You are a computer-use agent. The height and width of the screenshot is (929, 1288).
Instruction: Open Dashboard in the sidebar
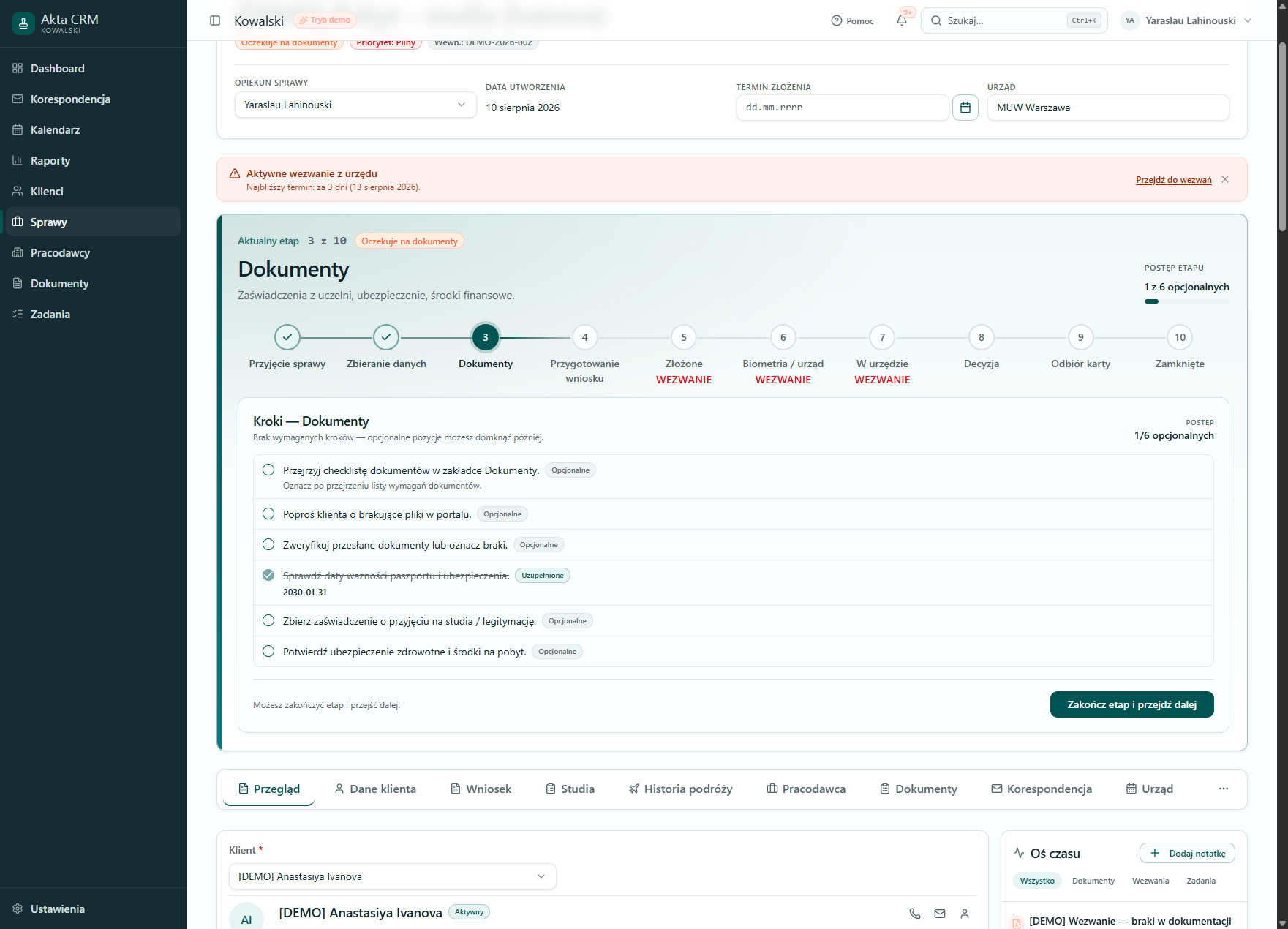pyautogui.click(x=93, y=68)
